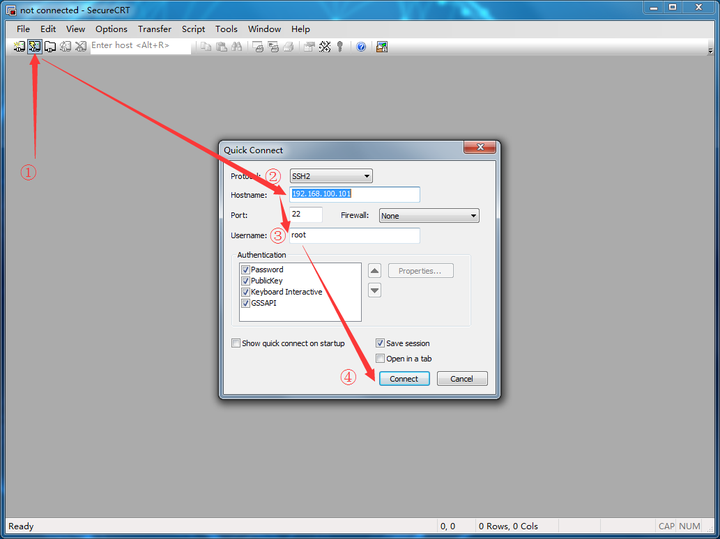Screen dimensions: 720x539
Task: Click the CAP indicator in status bar
Action: click(666, 526)
